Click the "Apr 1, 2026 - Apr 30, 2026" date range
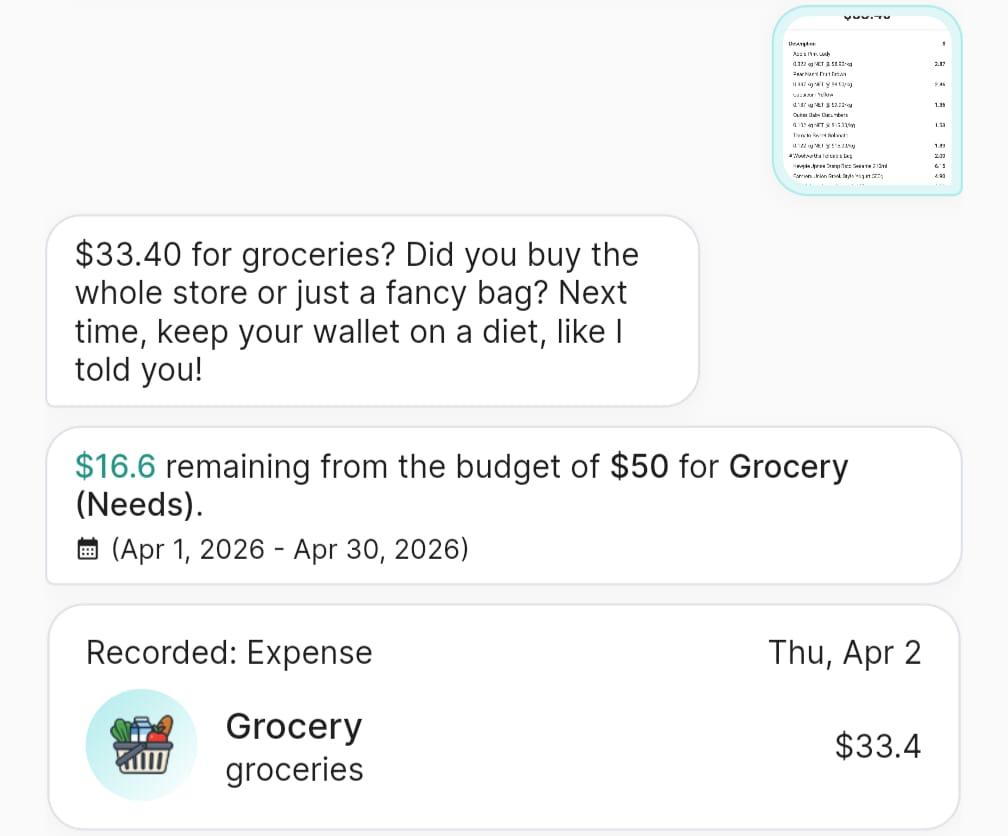 [290, 549]
